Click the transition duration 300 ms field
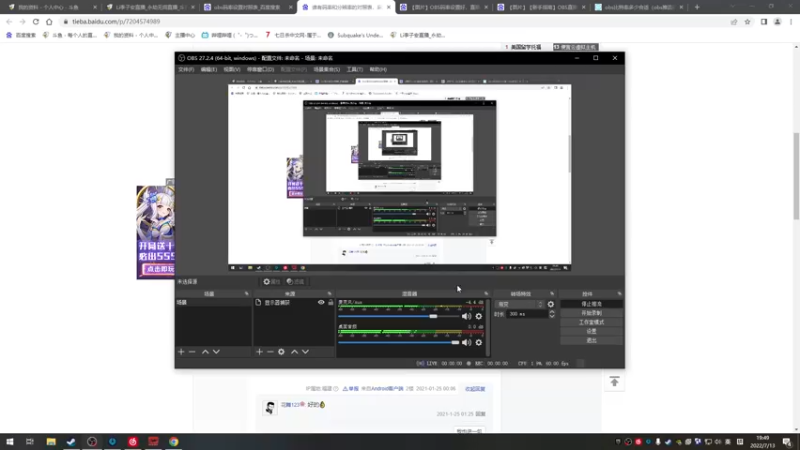Screen dimensions: 800x450 [528, 314]
